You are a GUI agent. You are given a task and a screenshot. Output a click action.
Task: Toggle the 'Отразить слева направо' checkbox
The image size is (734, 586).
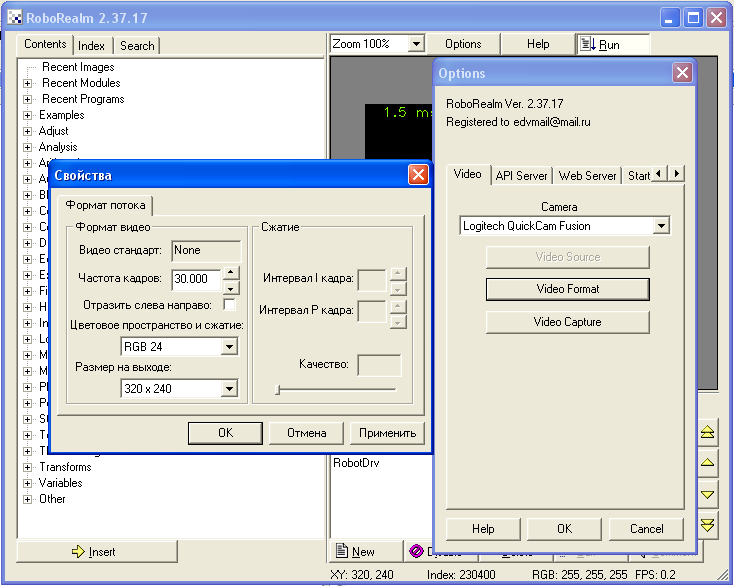pyautogui.click(x=230, y=305)
